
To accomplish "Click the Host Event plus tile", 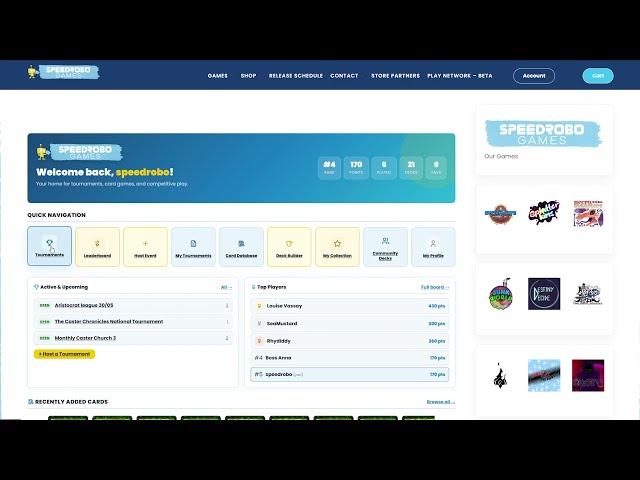I will tap(145, 247).
